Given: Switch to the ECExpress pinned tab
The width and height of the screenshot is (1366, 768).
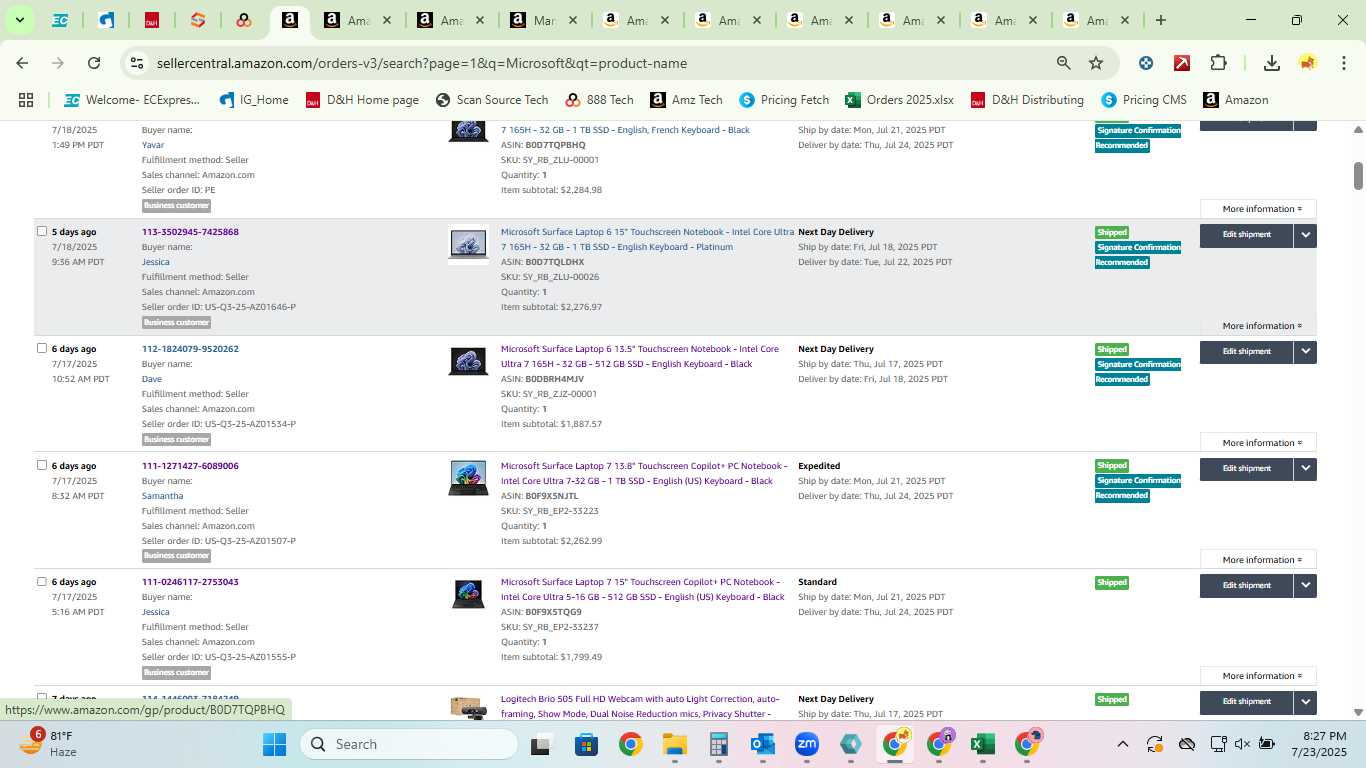Looking at the screenshot, I should point(60,20).
